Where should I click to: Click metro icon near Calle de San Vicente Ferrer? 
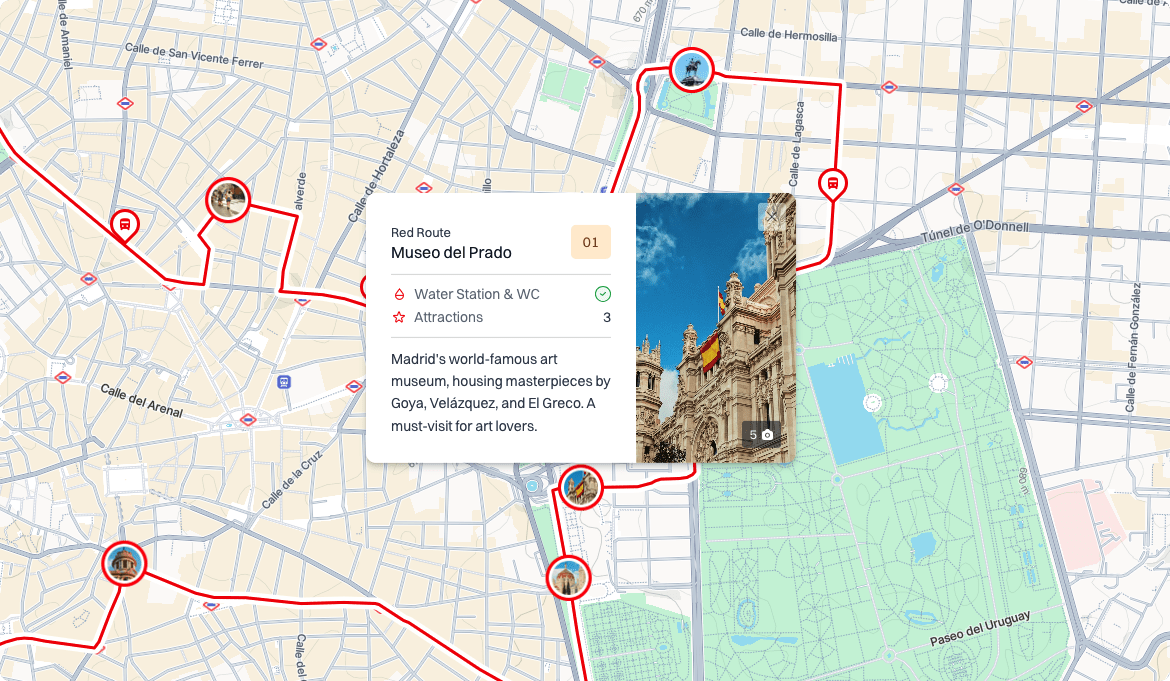[x=319, y=44]
